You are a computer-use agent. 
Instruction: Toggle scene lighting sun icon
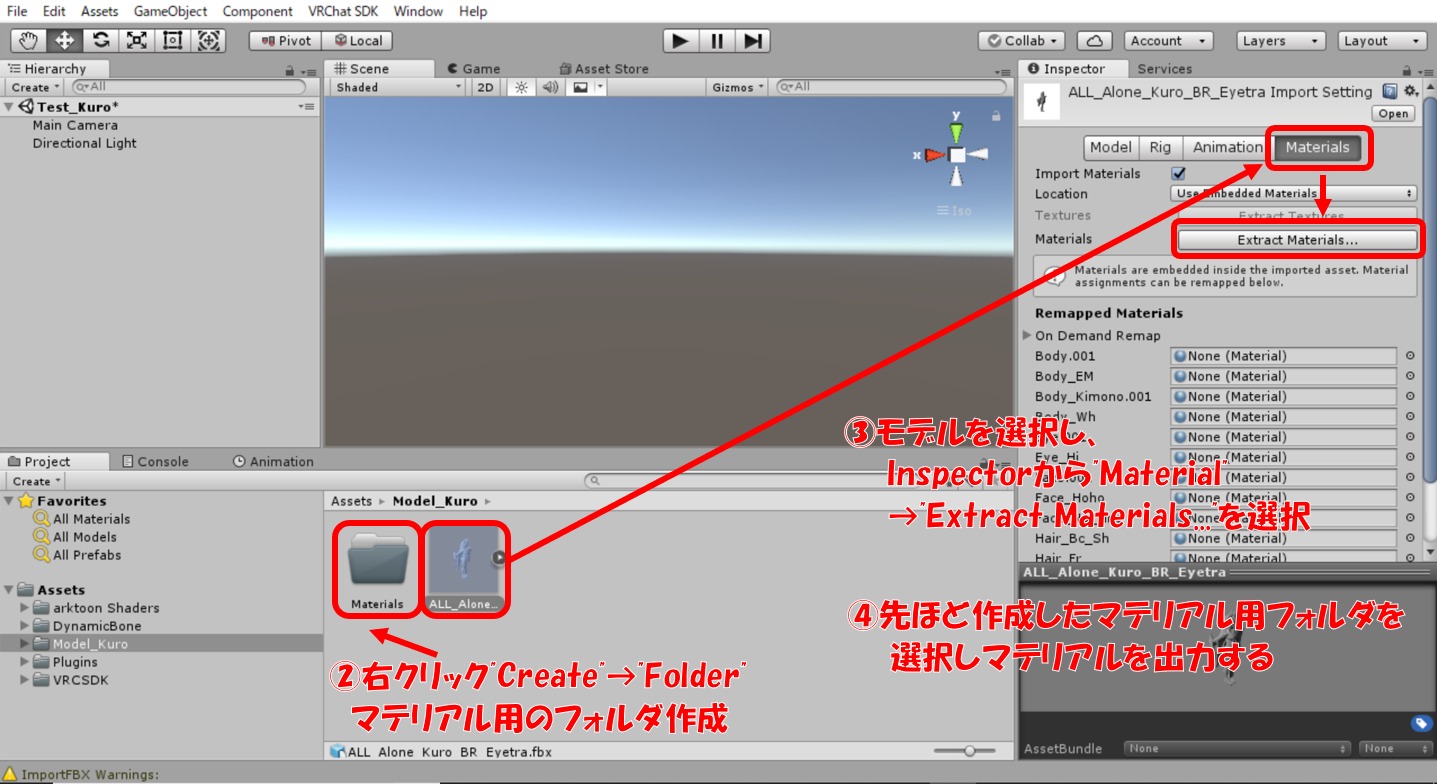[520, 87]
